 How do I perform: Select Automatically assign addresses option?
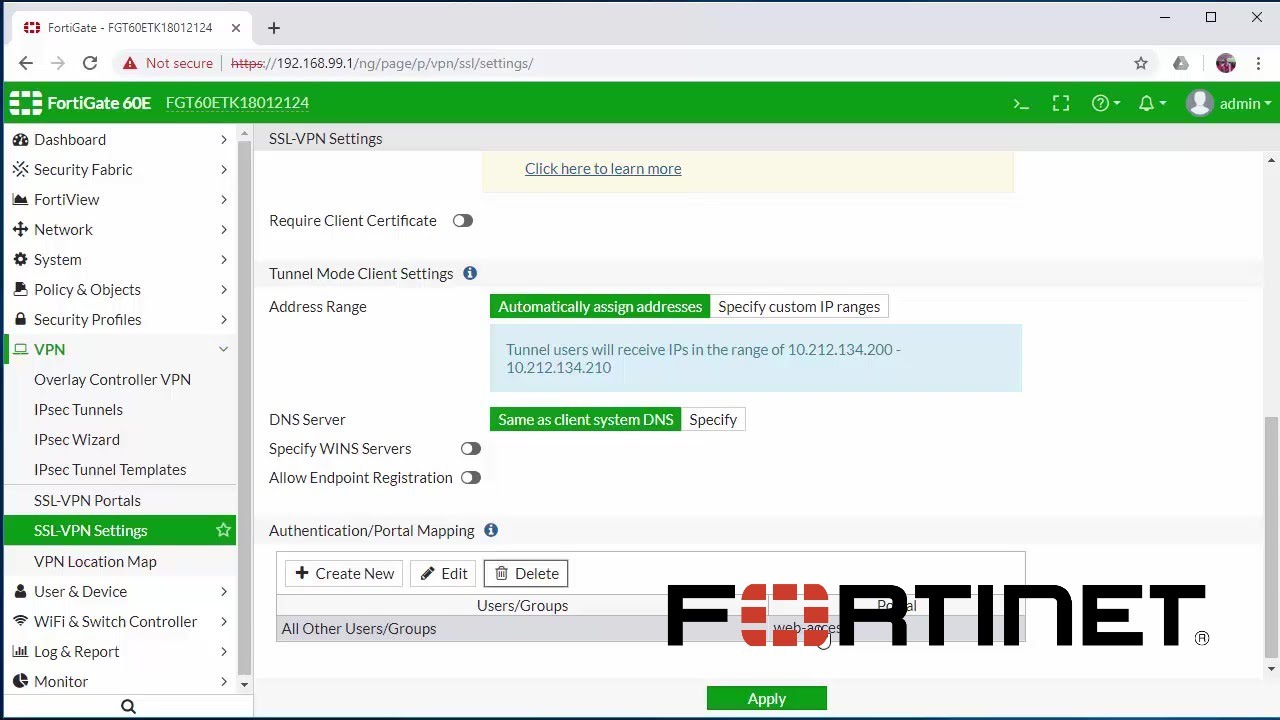[600, 307]
